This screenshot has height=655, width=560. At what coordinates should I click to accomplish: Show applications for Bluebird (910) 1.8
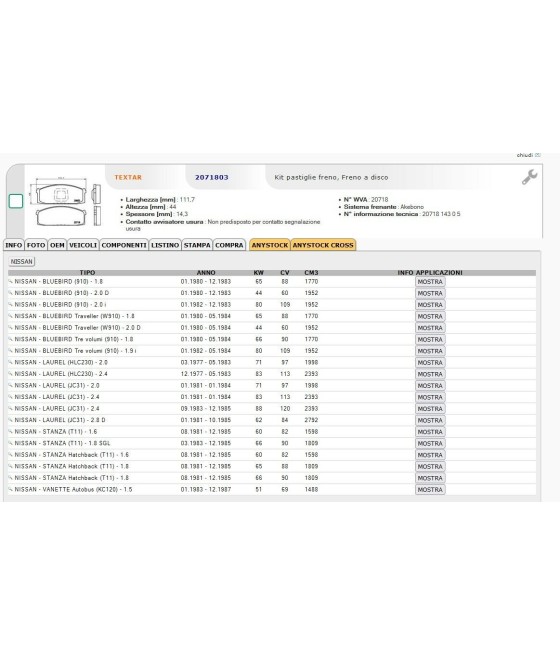tap(430, 282)
